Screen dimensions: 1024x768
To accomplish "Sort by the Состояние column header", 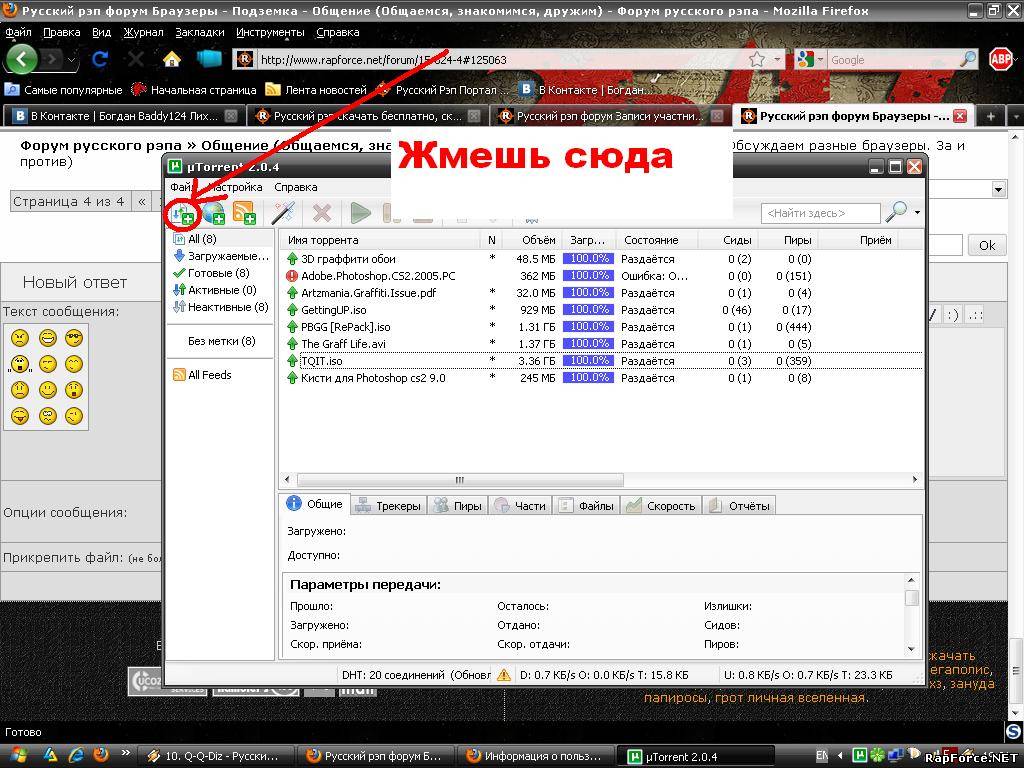I will (x=657, y=240).
